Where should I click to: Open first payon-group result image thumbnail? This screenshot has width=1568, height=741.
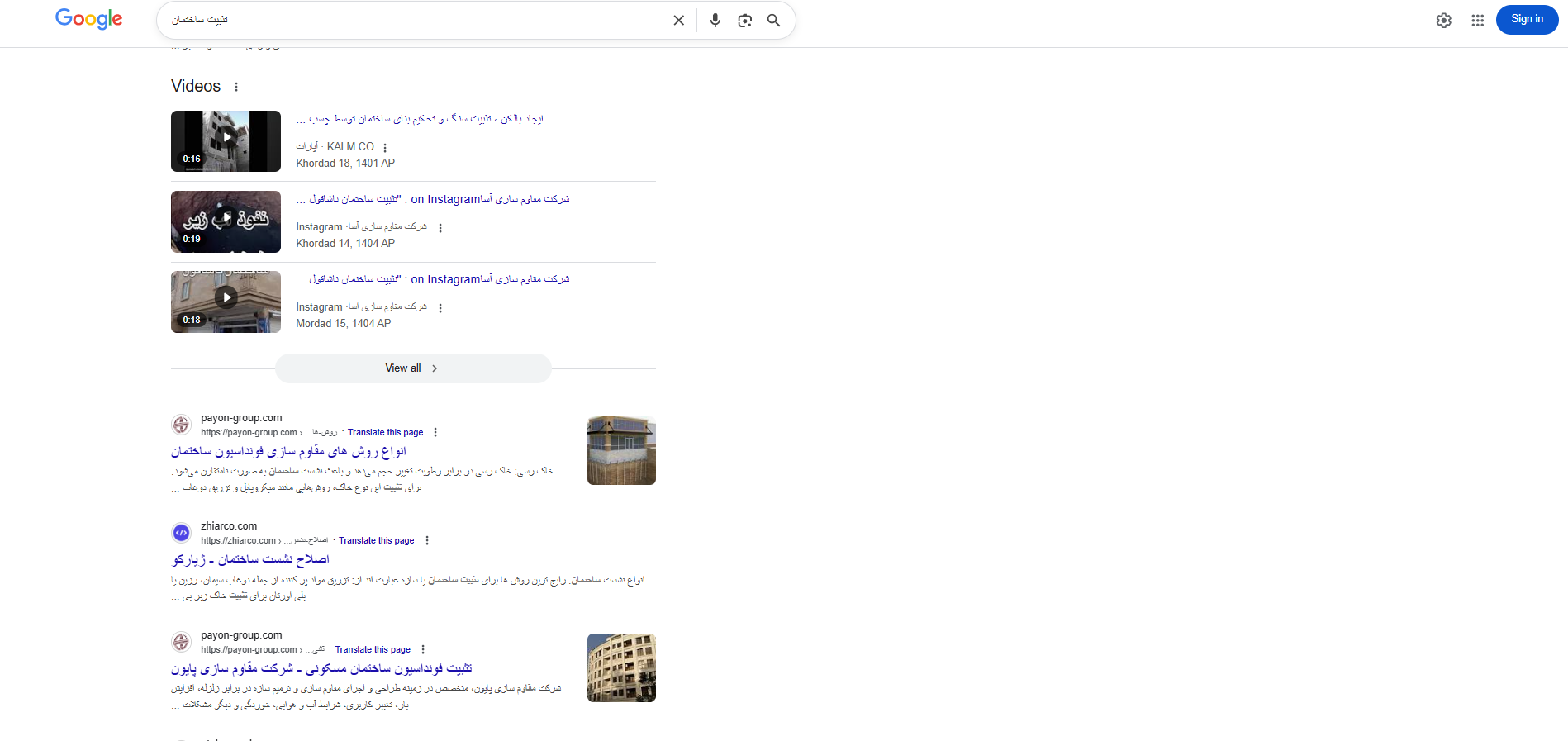pyautogui.click(x=621, y=450)
